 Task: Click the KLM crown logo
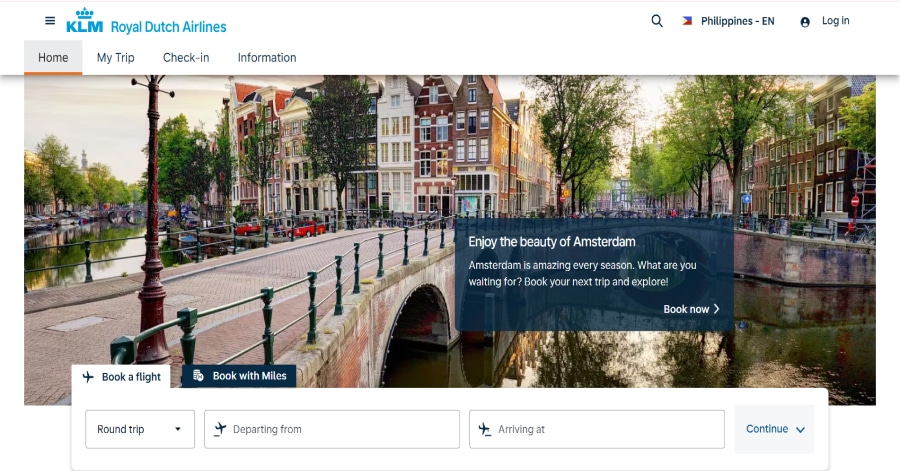[x=84, y=21]
